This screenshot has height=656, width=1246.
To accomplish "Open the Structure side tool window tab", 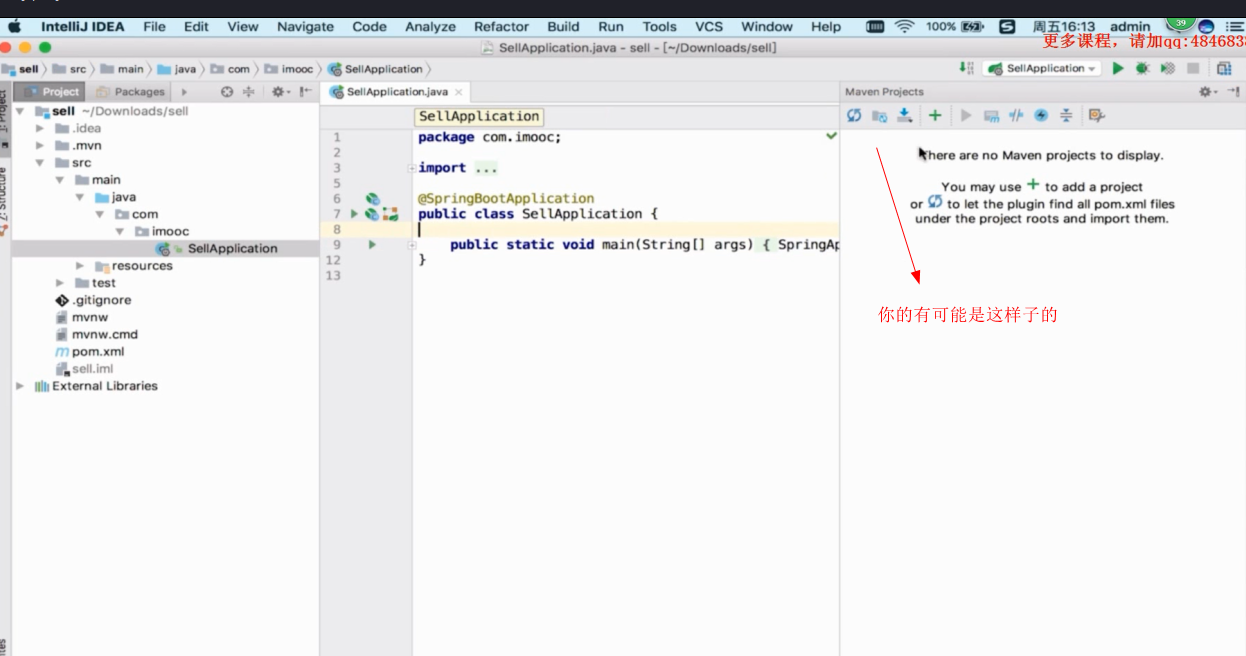I will [x=4, y=202].
